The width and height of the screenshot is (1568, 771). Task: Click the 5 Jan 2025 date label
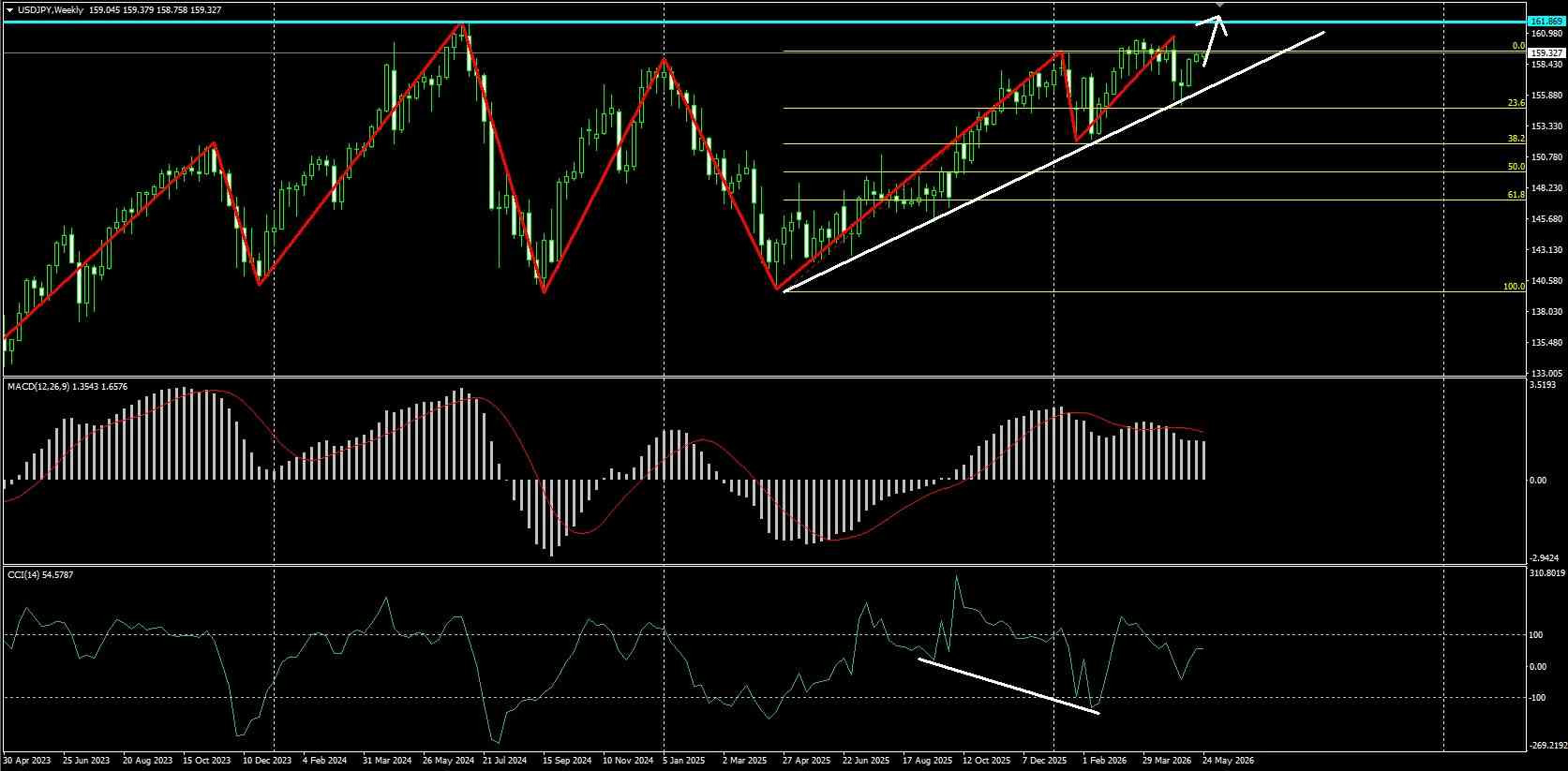(685, 761)
